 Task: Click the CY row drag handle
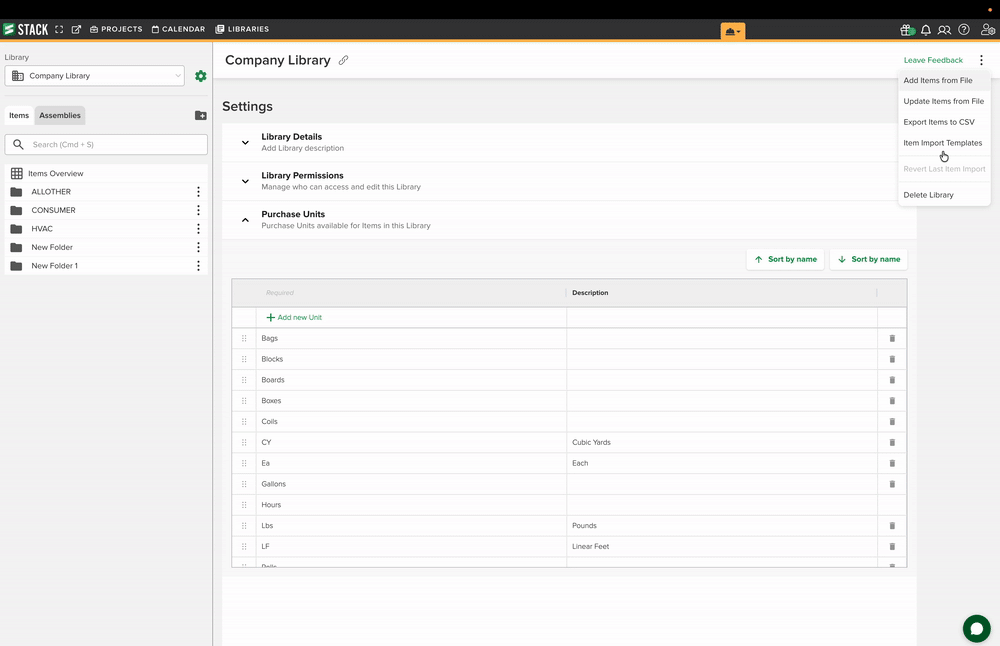(244, 443)
